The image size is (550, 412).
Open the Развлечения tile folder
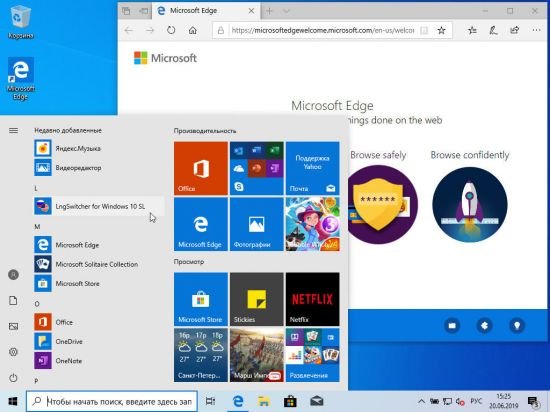(x=313, y=355)
